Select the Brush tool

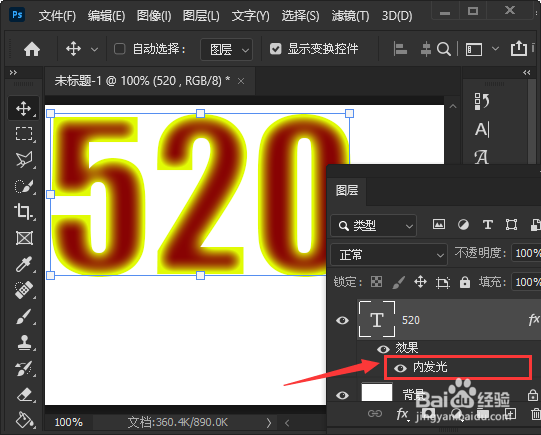[23, 316]
